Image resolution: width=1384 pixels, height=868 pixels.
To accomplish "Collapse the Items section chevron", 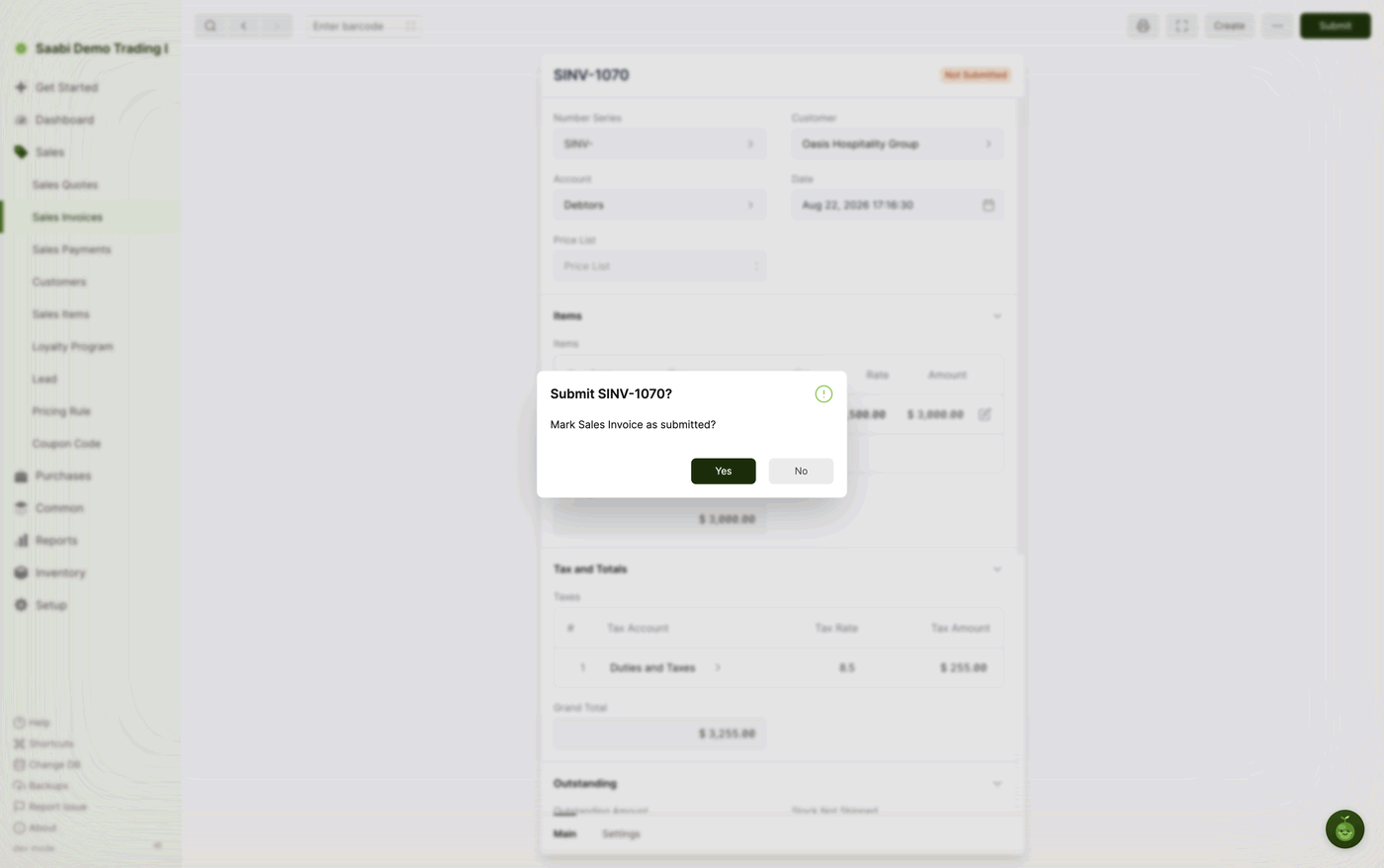I will [x=996, y=316].
